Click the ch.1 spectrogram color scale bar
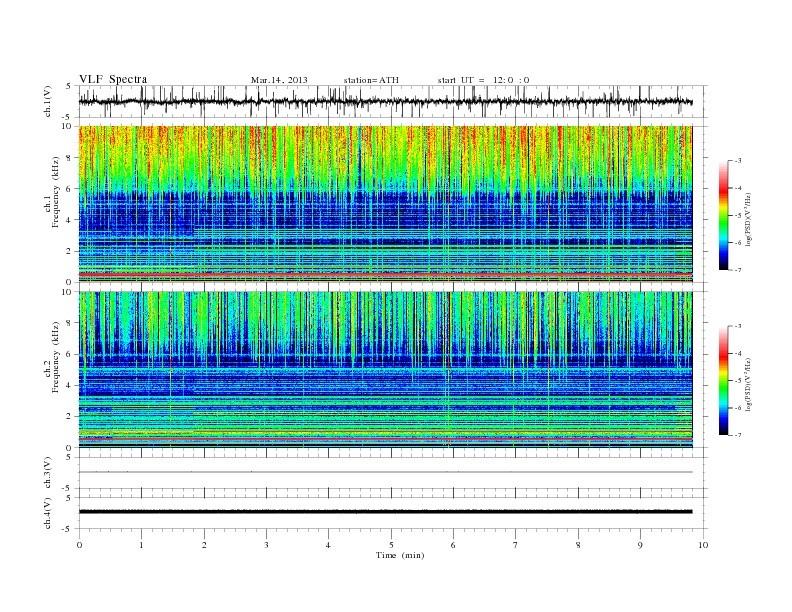This screenshot has height=612, width=792. coord(723,215)
